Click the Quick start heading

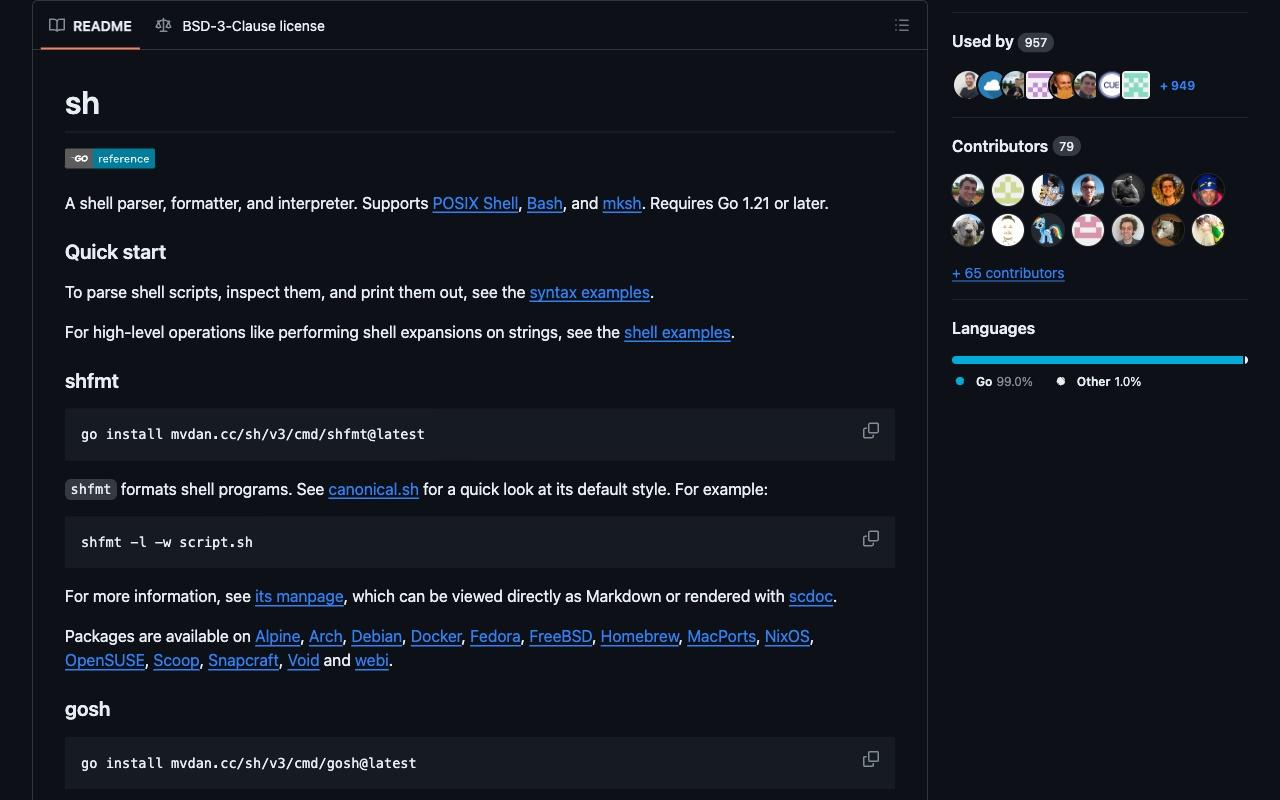click(115, 252)
